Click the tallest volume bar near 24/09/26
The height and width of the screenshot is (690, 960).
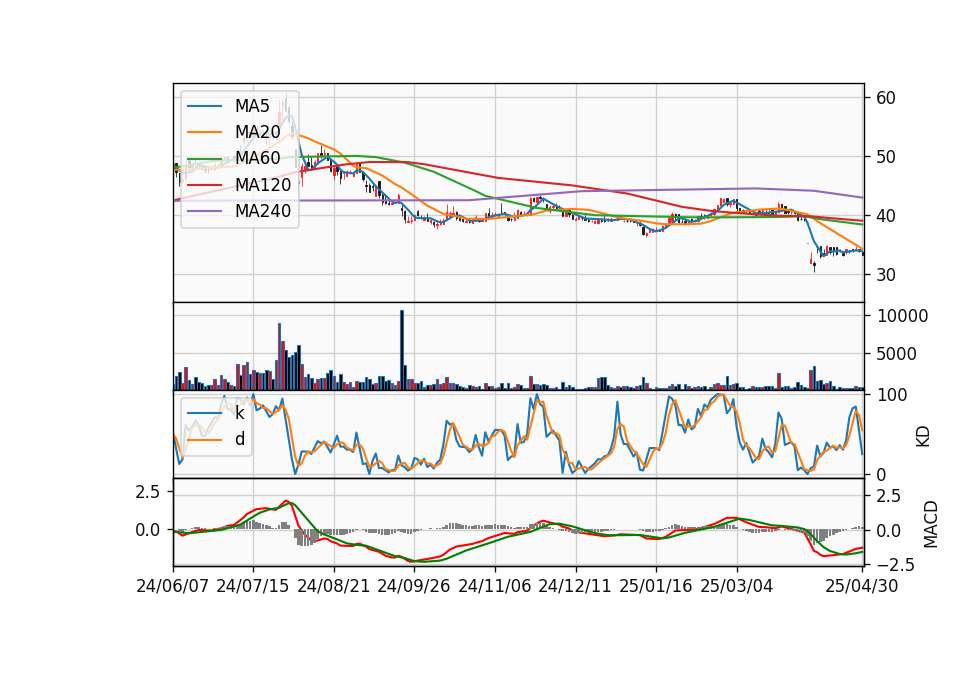point(402,350)
